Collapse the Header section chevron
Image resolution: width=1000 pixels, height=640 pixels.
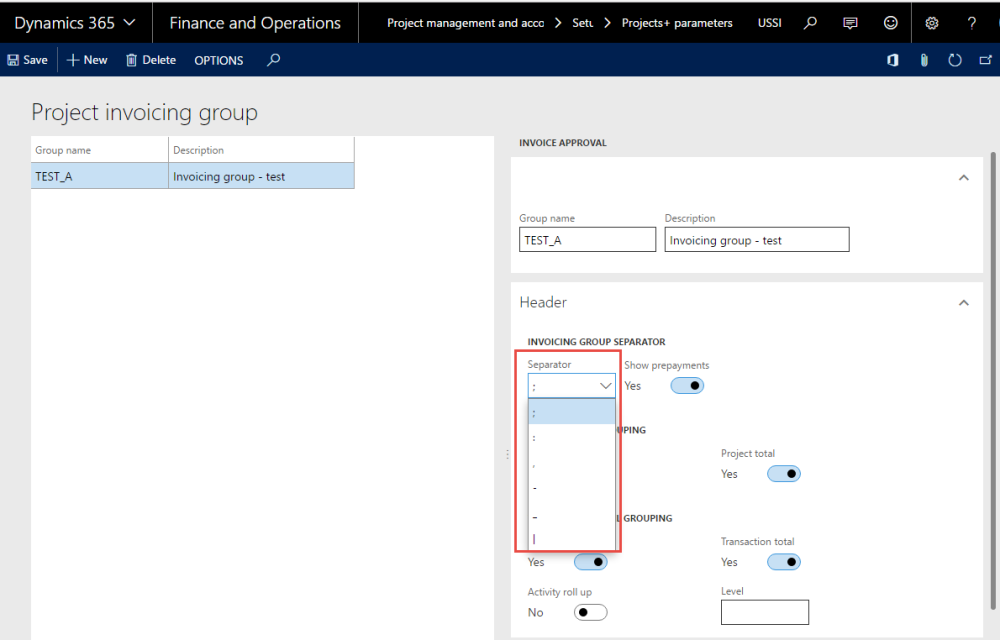(x=963, y=302)
